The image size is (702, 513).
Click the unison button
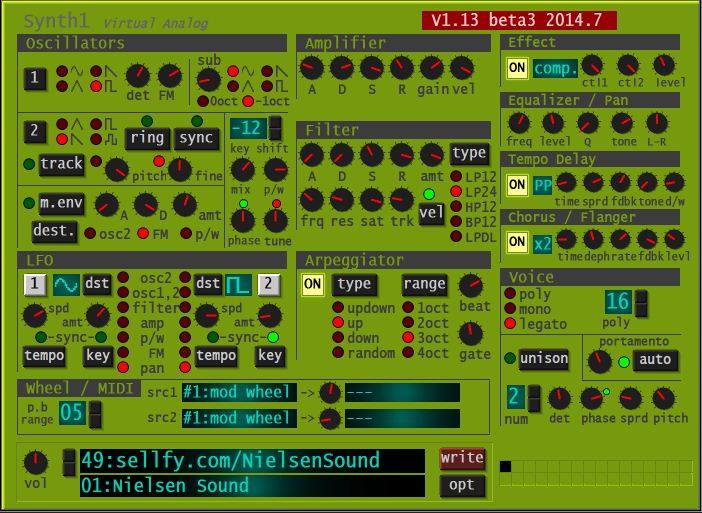(544, 359)
